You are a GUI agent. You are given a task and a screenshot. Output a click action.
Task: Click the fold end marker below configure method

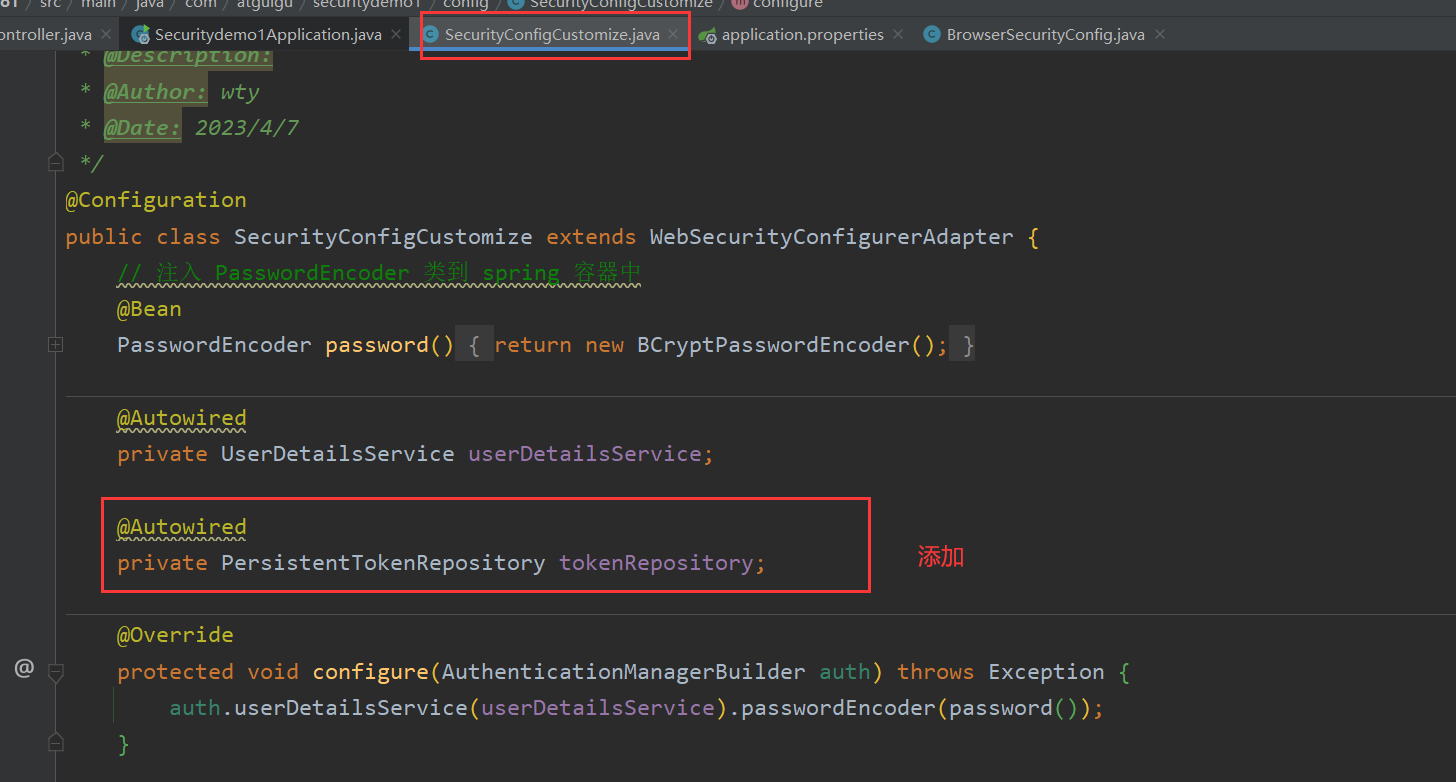click(55, 743)
